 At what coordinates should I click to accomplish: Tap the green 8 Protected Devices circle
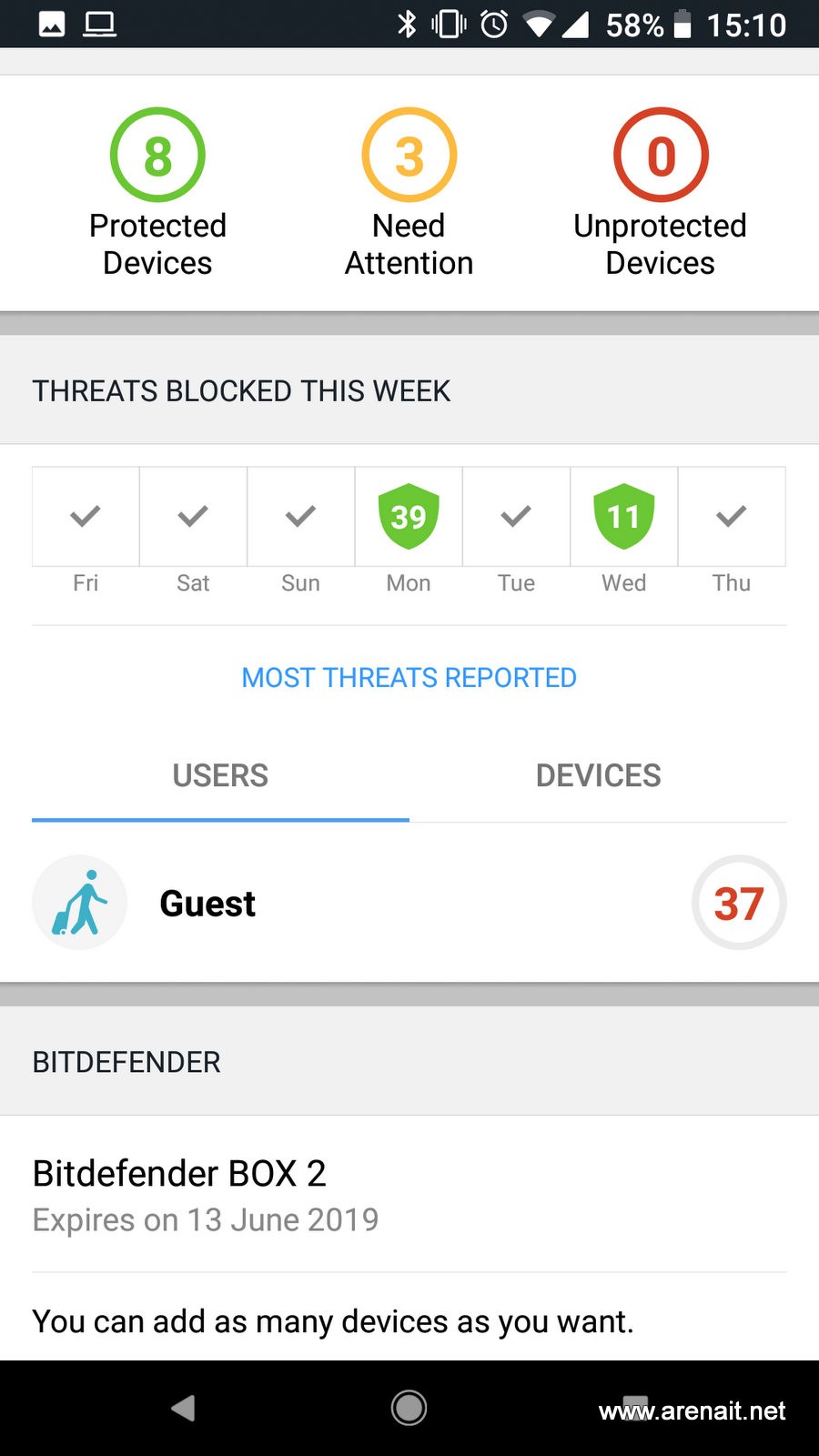click(157, 155)
